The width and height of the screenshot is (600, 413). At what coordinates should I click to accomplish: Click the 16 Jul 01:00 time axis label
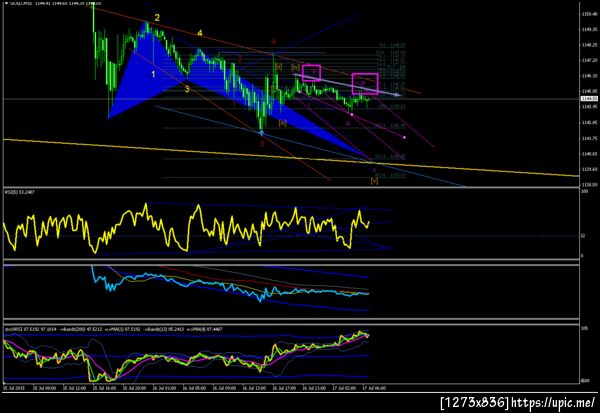click(164, 388)
